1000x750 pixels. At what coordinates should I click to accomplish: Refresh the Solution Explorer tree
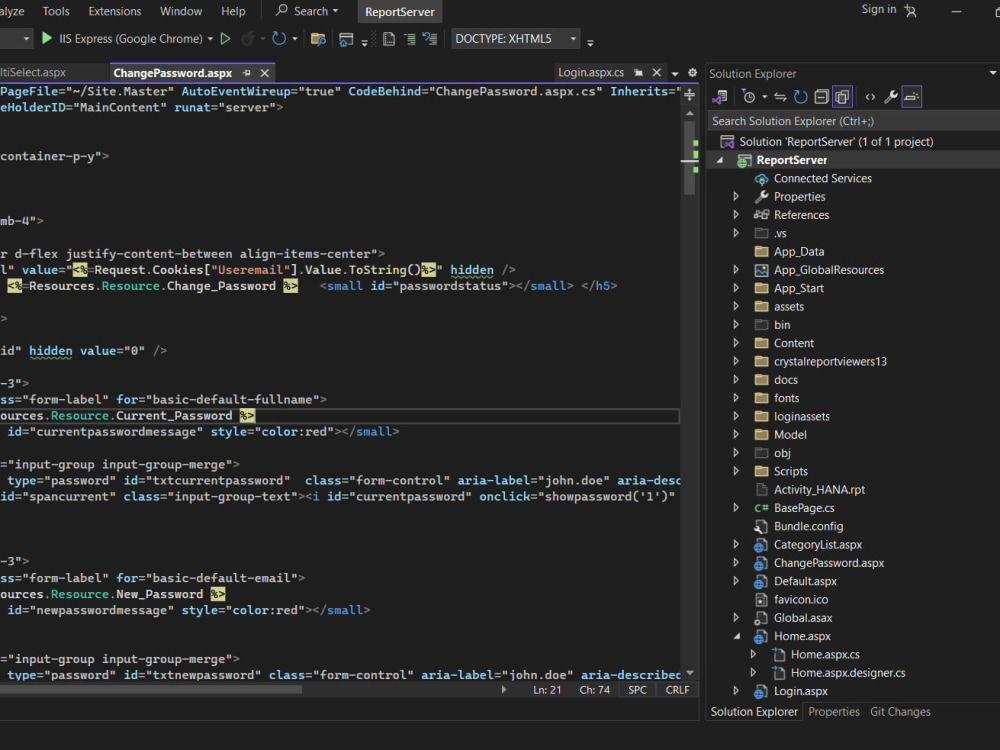tap(800, 96)
